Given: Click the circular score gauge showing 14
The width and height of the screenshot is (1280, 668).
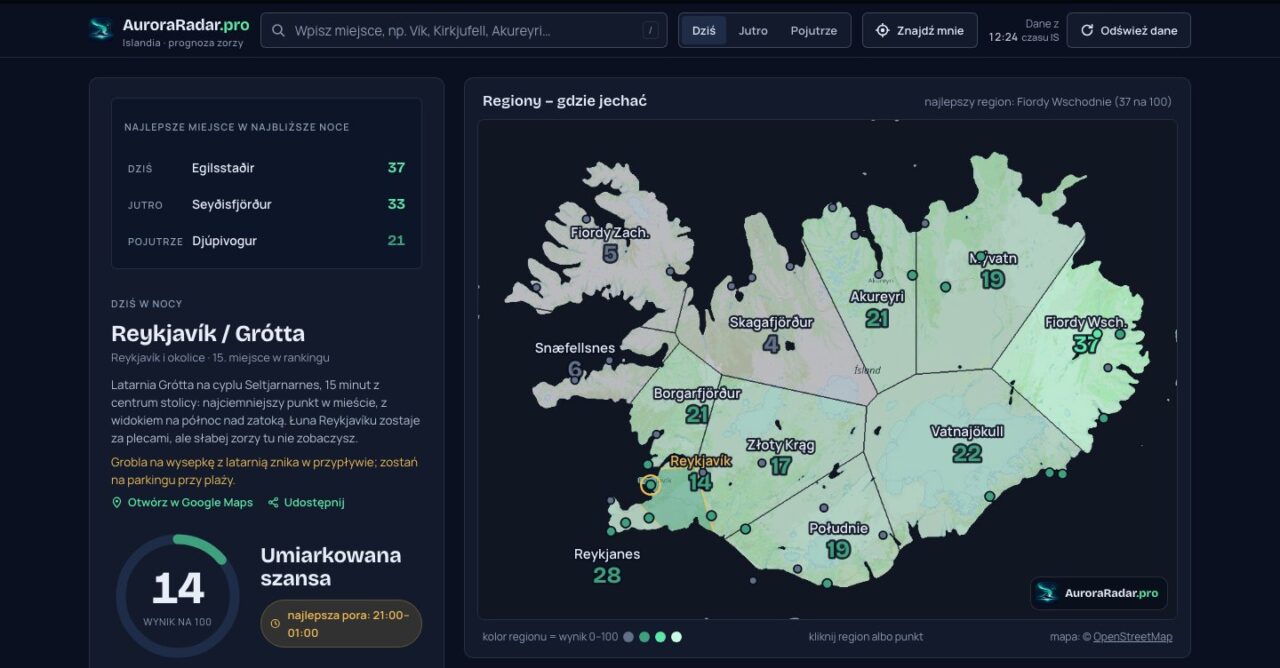Looking at the screenshot, I should pos(178,596).
